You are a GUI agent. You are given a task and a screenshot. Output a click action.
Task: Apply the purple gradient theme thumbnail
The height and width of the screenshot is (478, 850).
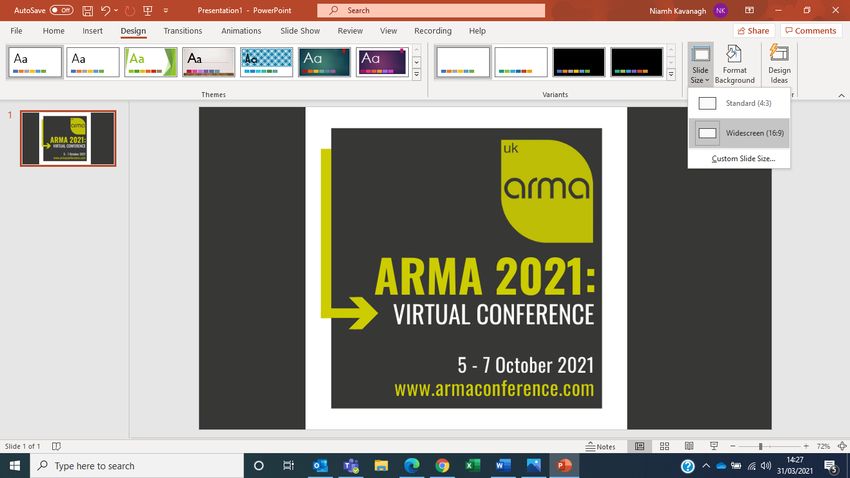tap(382, 62)
